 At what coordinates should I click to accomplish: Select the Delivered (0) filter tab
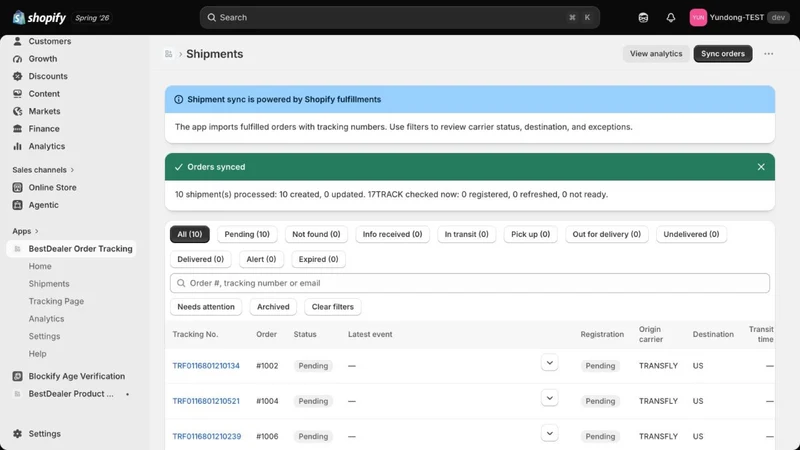[201, 259]
